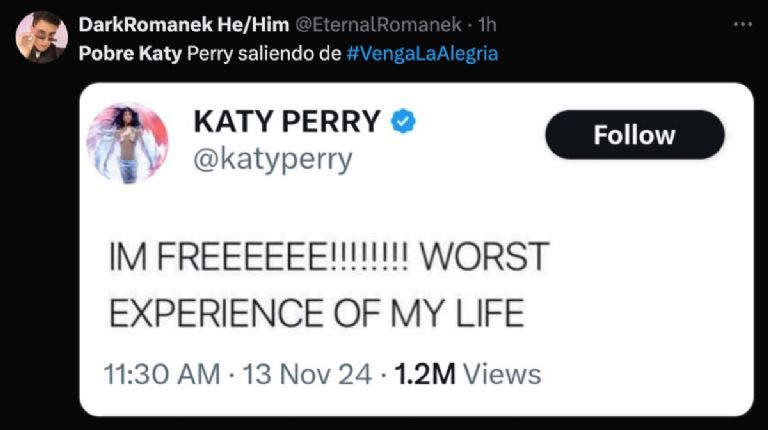Click the 'EXPERIENCE OF MY LIFE' text line
The height and width of the screenshot is (430, 768).
click(315, 313)
